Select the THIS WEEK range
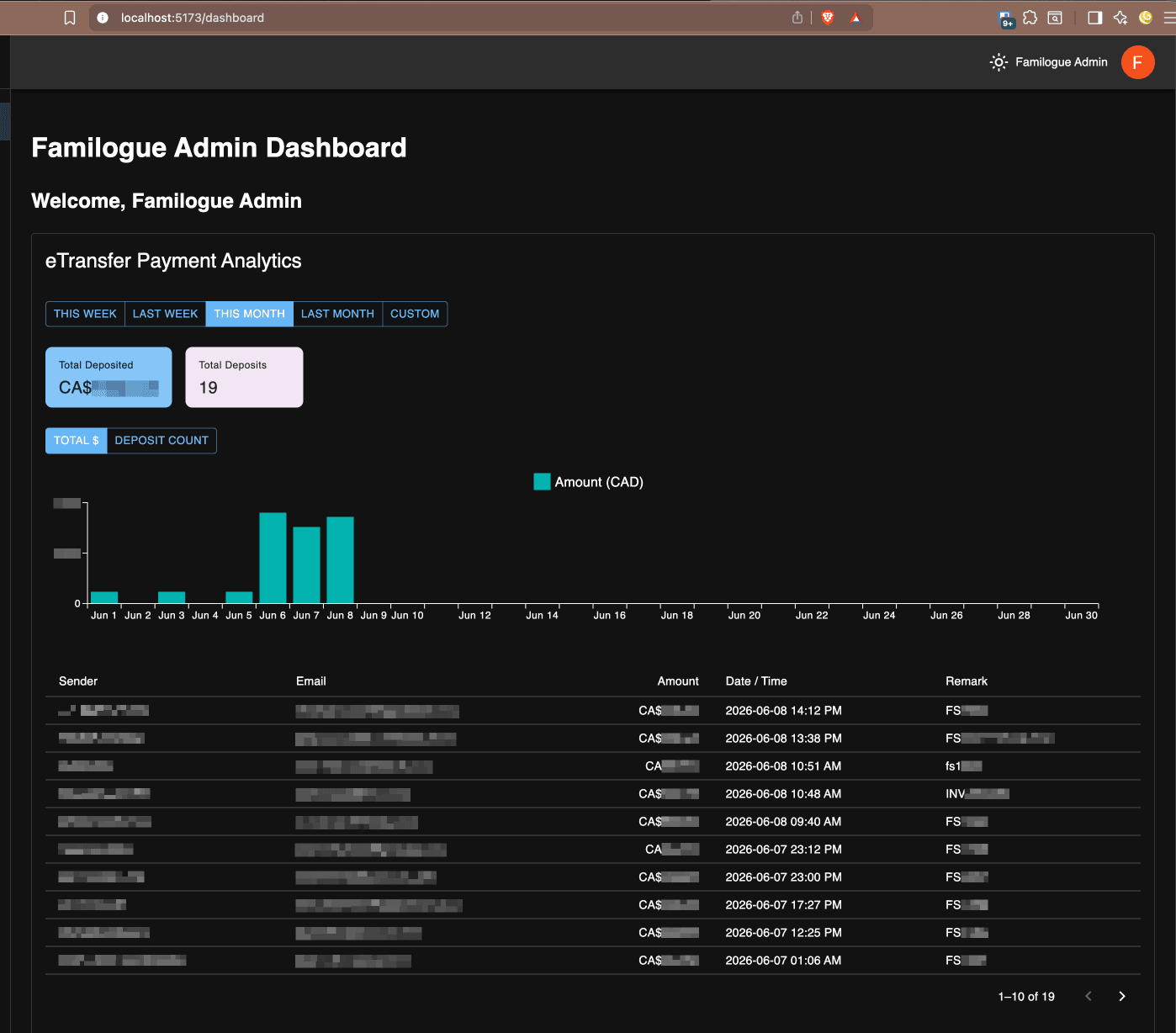 click(x=85, y=314)
